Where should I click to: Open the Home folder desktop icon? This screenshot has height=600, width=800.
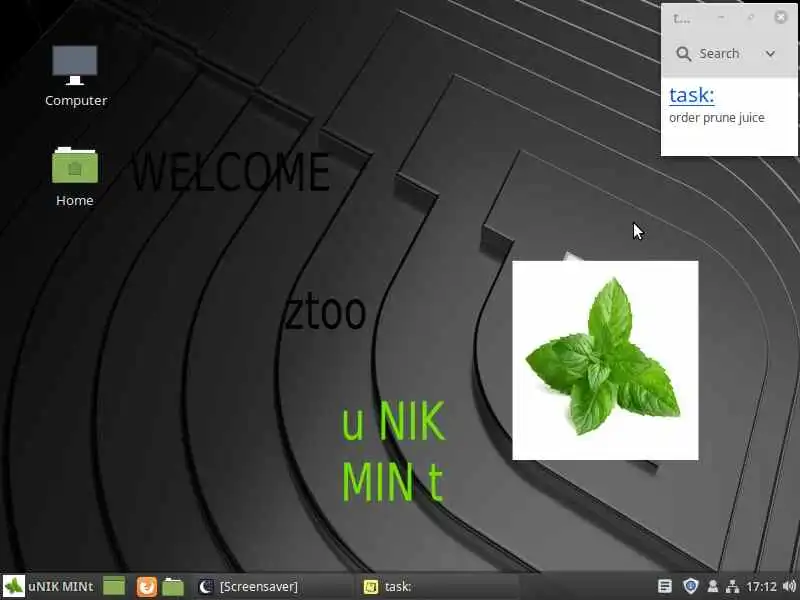click(x=74, y=177)
